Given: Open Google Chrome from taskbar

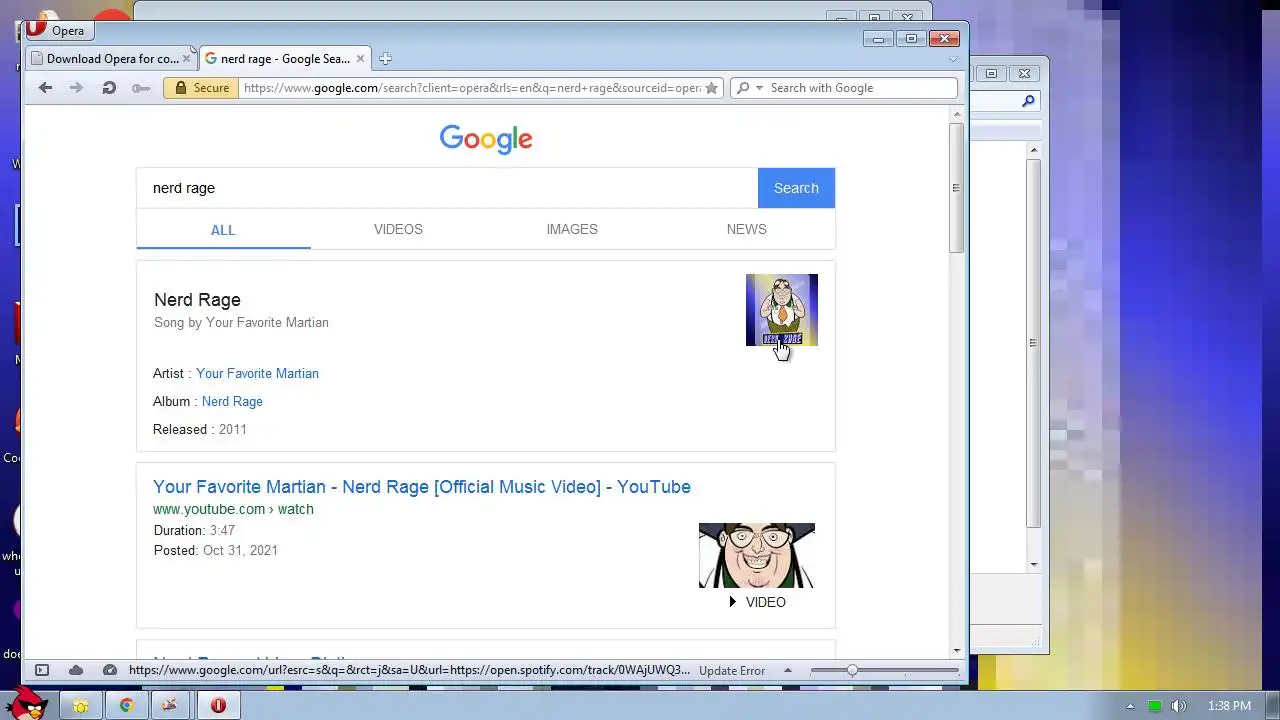Looking at the screenshot, I should [127, 706].
